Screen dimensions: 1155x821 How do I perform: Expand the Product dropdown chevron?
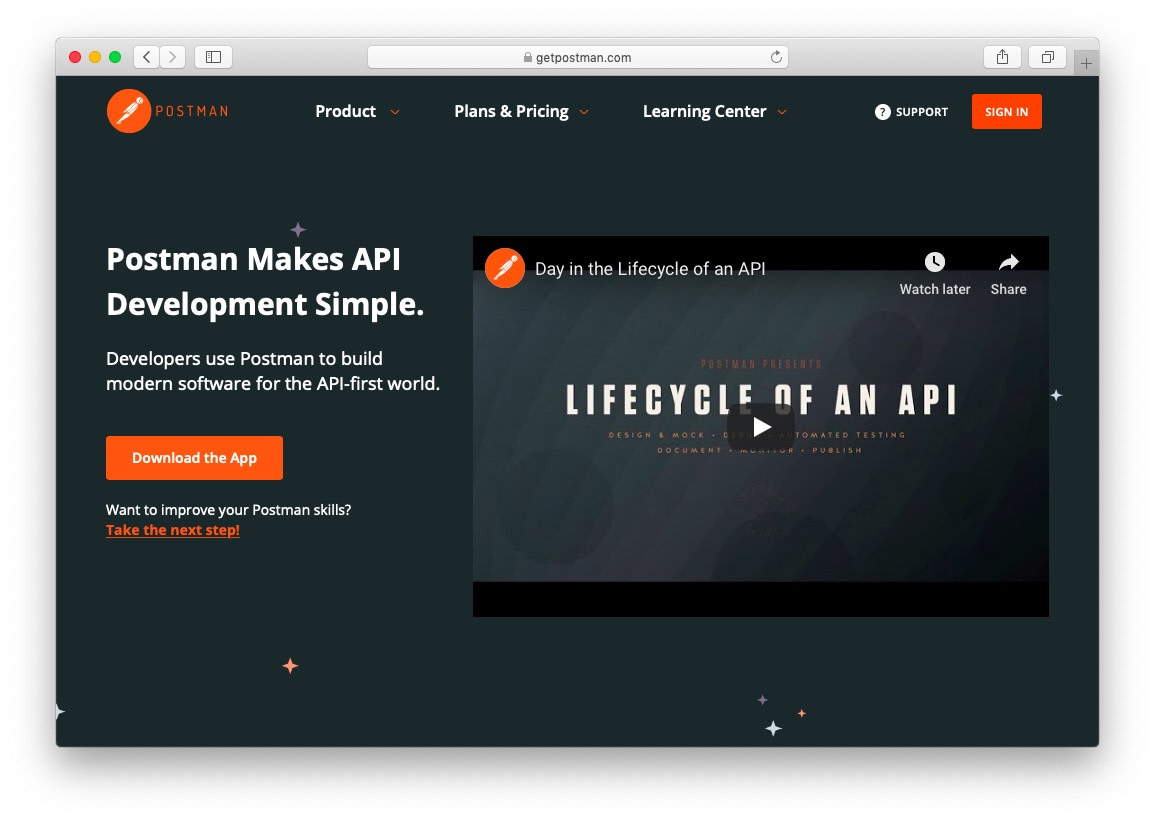tap(395, 112)
